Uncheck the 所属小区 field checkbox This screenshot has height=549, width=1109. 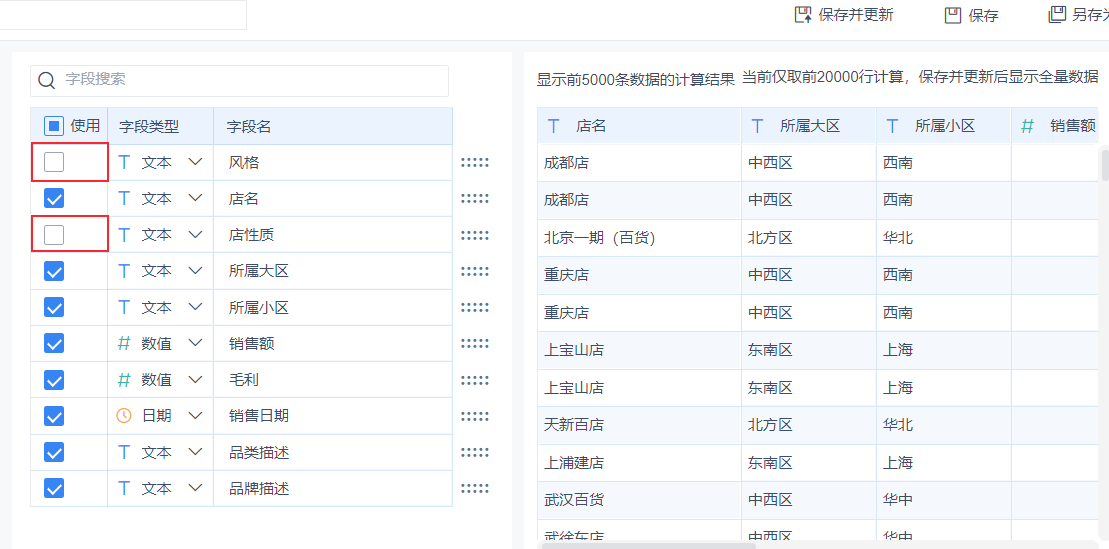pos(54,308)
